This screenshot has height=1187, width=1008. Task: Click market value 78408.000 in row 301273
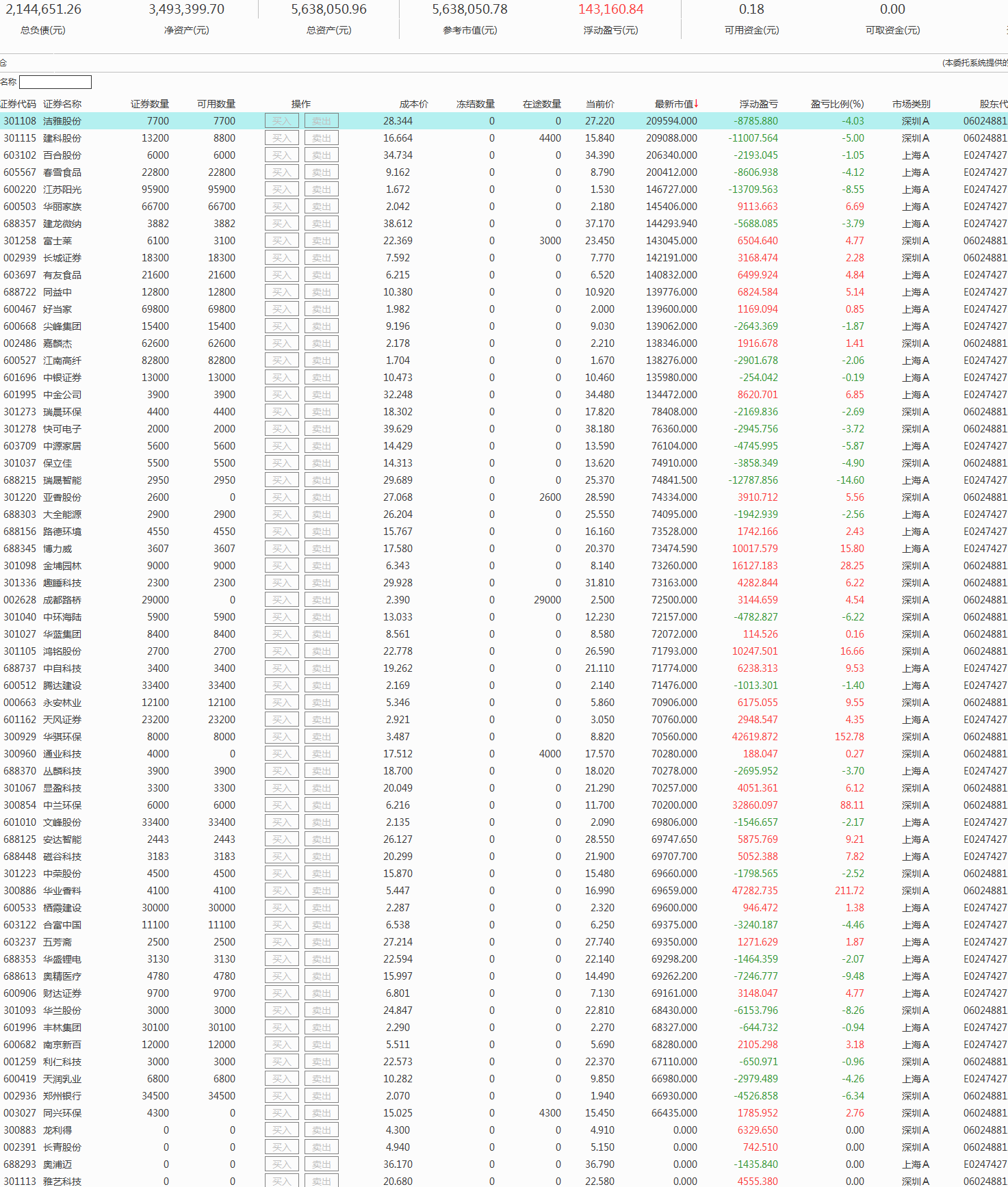tap(674, 412)
